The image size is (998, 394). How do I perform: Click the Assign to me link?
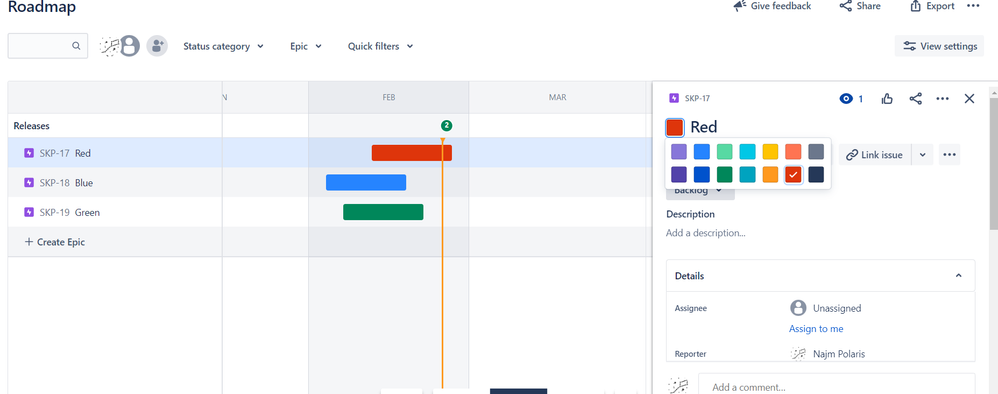816,328
